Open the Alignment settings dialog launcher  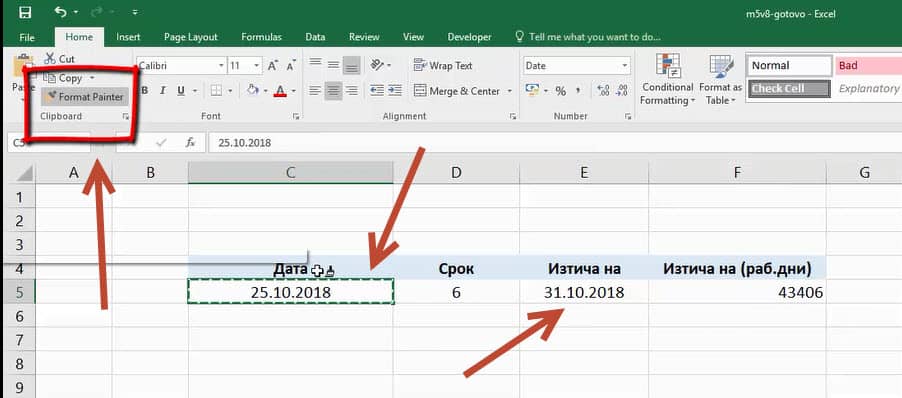coord(513,117)
